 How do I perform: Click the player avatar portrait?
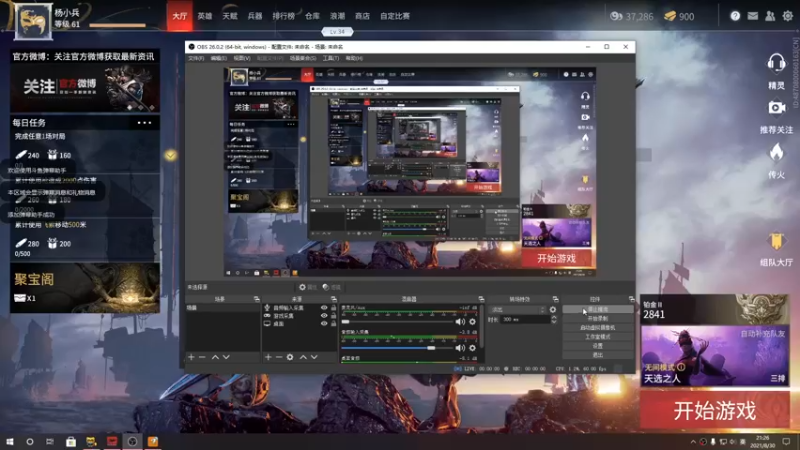coord(33,21)
